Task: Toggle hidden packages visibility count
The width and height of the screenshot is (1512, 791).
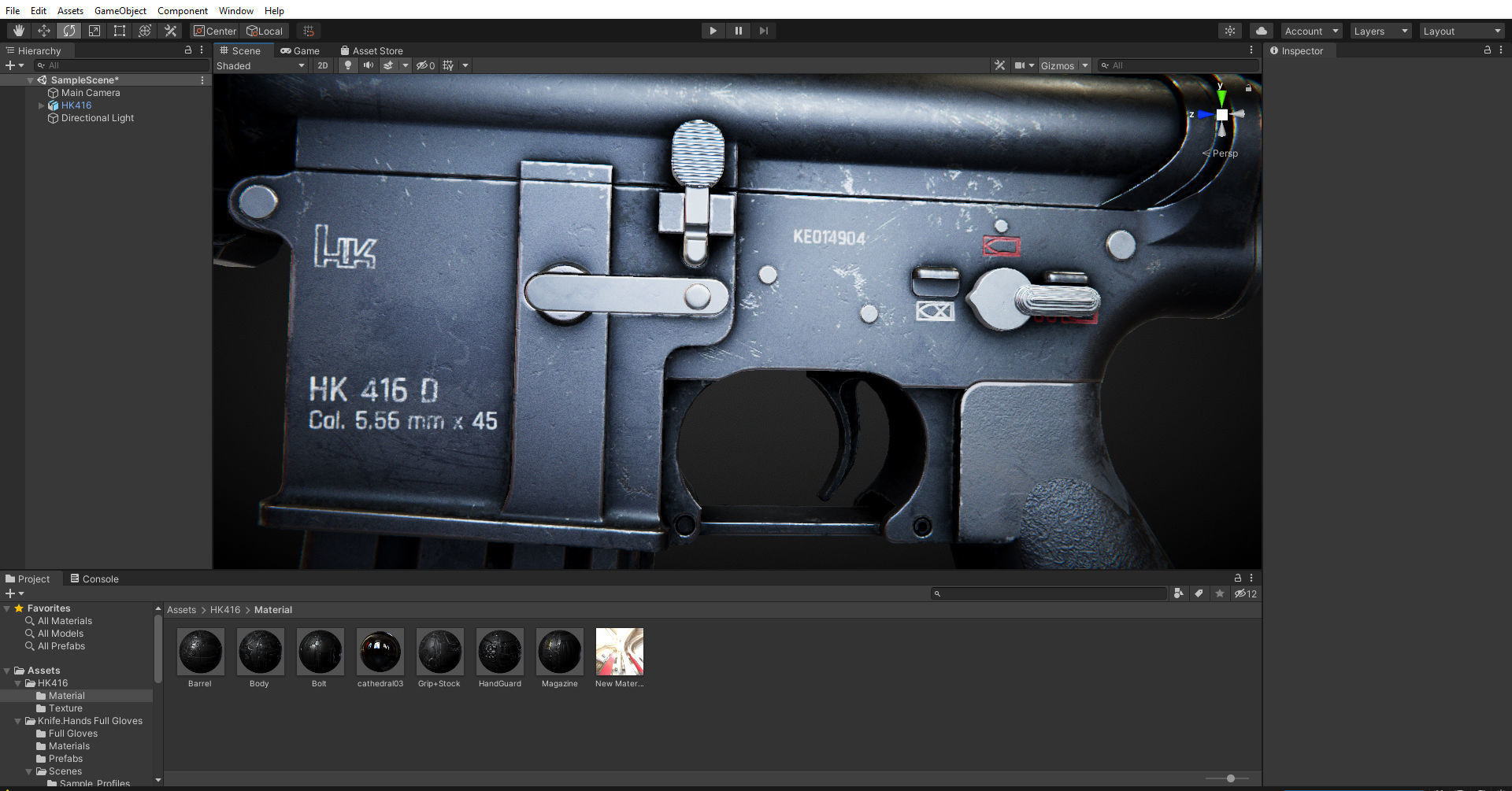Action: click(1246, 593)
